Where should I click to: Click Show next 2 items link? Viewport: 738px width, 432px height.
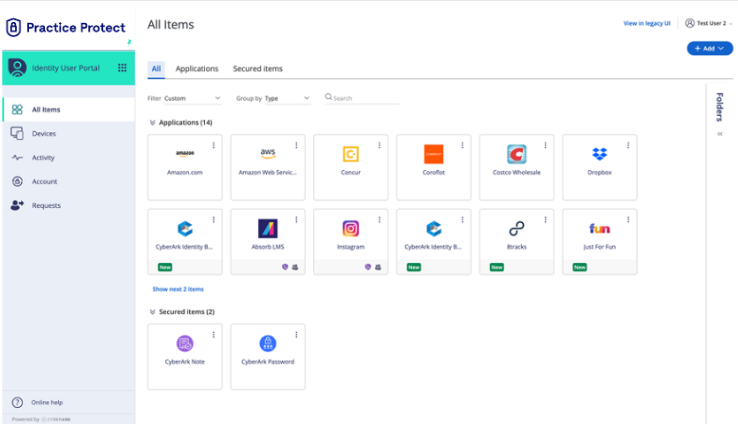[178, 289]
